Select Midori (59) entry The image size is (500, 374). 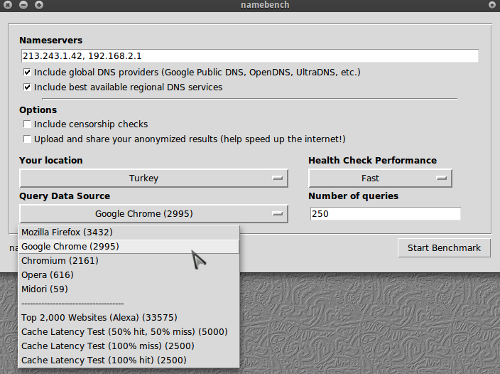tap(129, 289)
